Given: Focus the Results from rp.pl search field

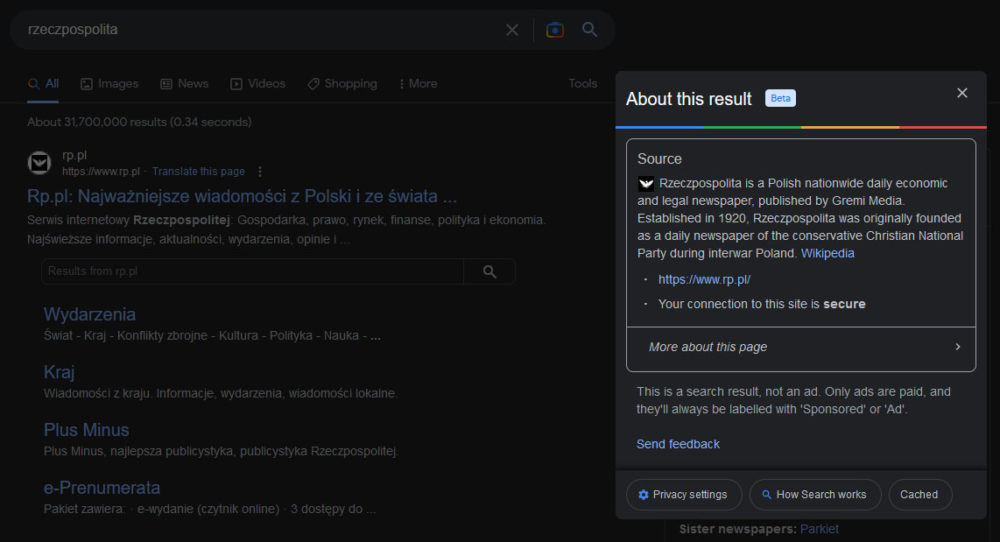Looking at the screenshot, I should (253, 272).
